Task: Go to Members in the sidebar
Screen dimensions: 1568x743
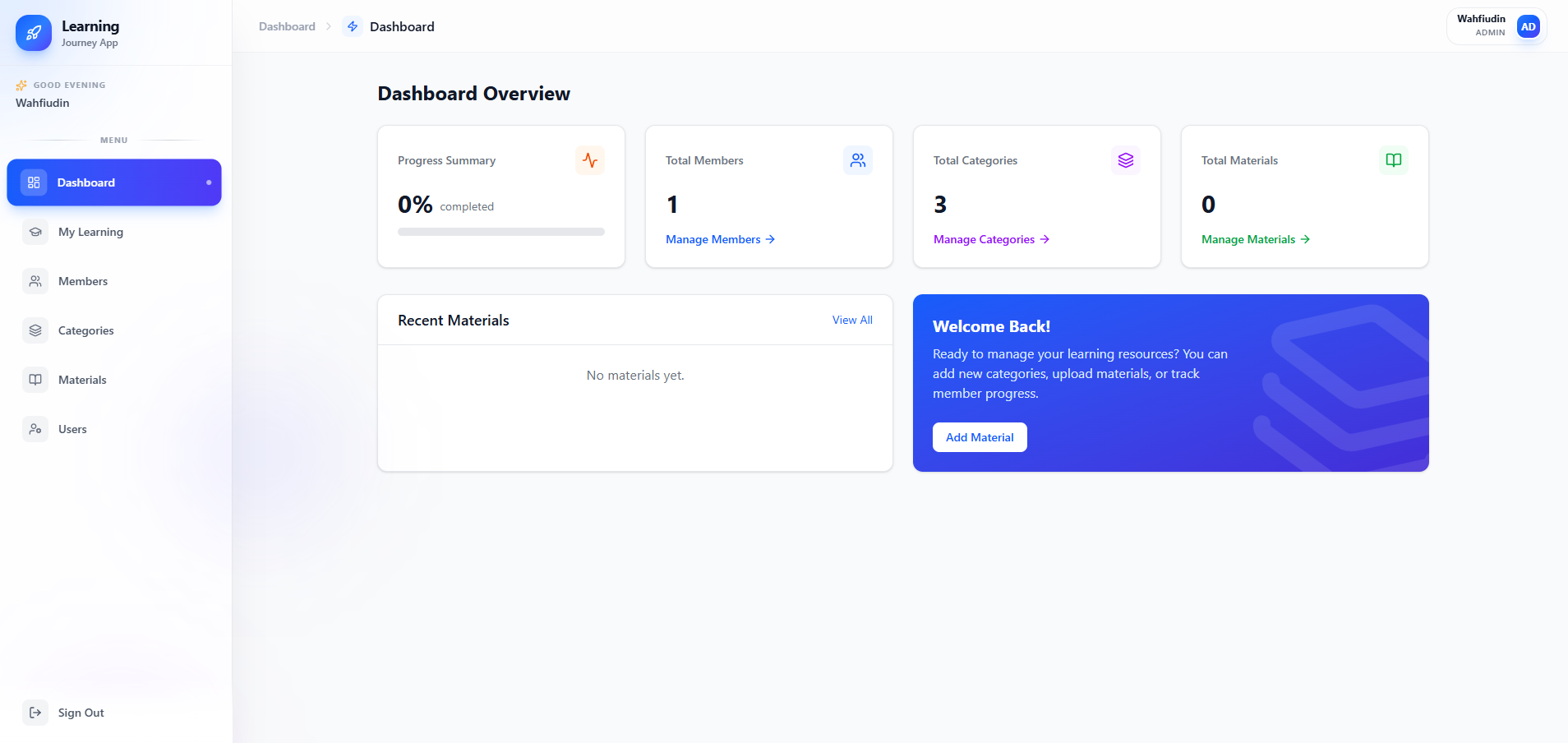Action: 114,281
